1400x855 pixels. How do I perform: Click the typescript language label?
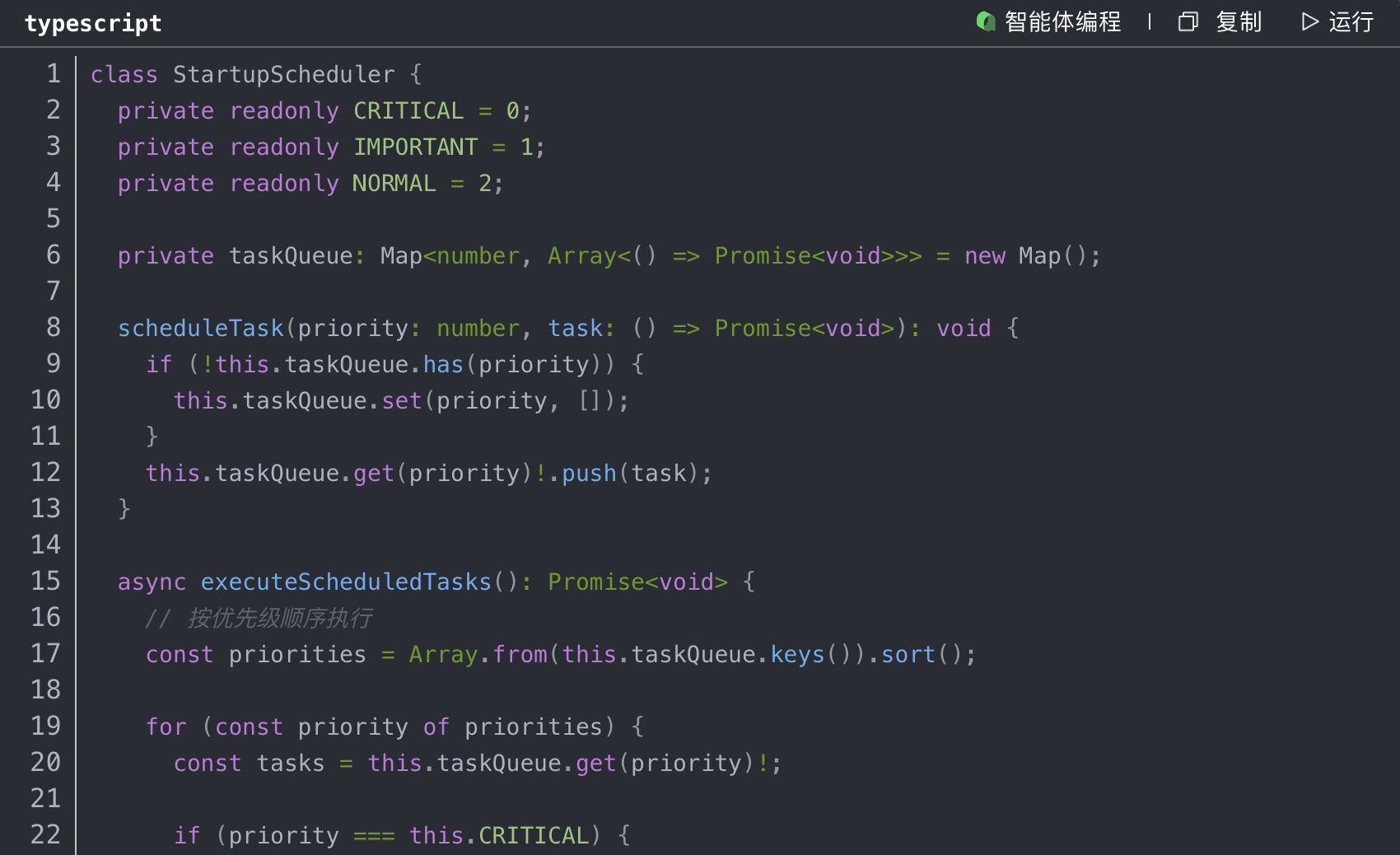93,23
